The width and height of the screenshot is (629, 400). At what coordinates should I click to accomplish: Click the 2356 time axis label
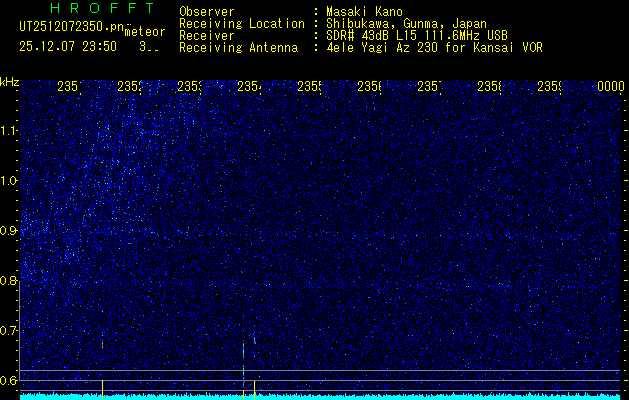click(369, 86)
